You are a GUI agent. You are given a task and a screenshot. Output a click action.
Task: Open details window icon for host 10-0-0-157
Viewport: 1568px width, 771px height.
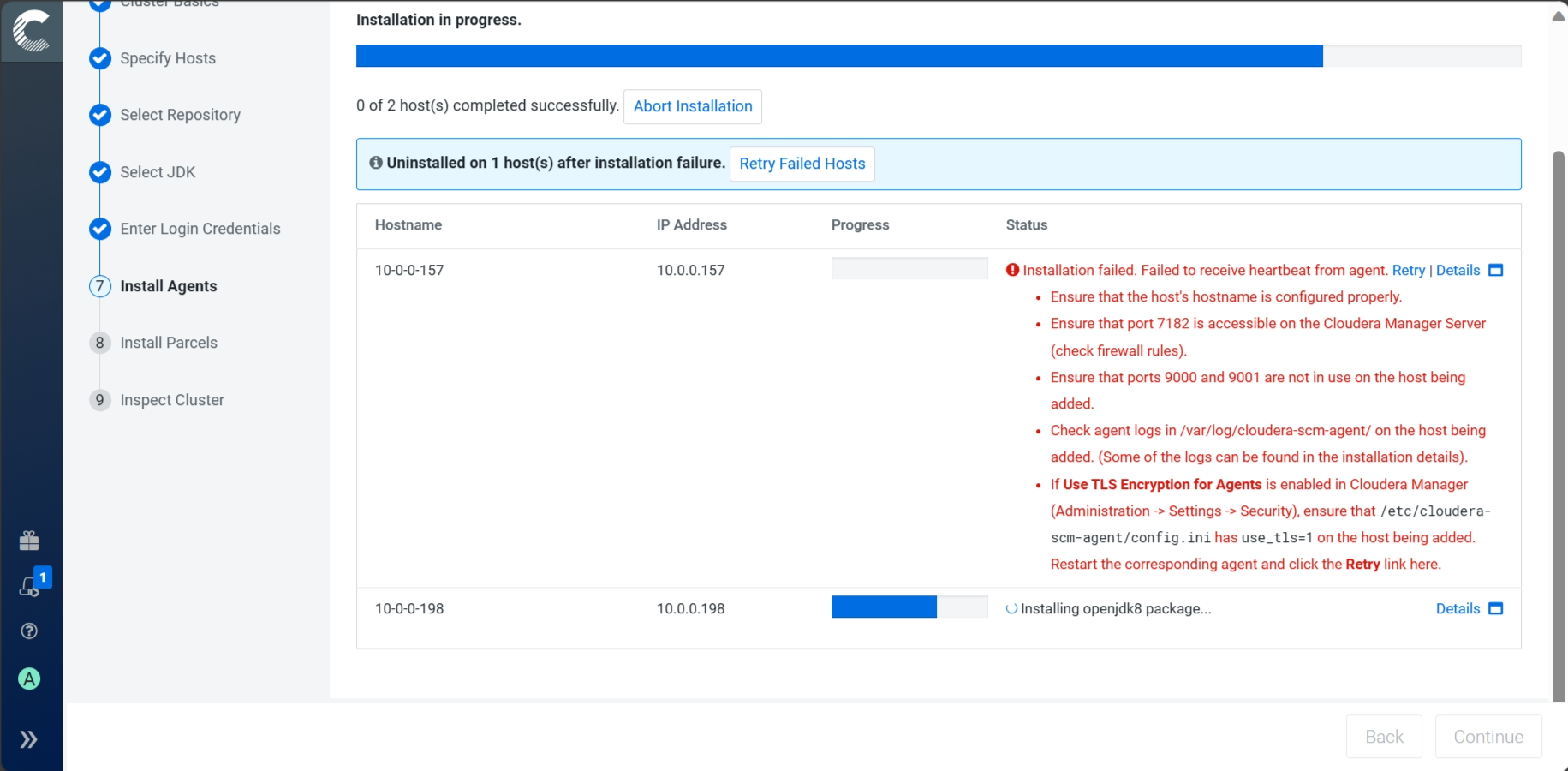pos(1496,270)
